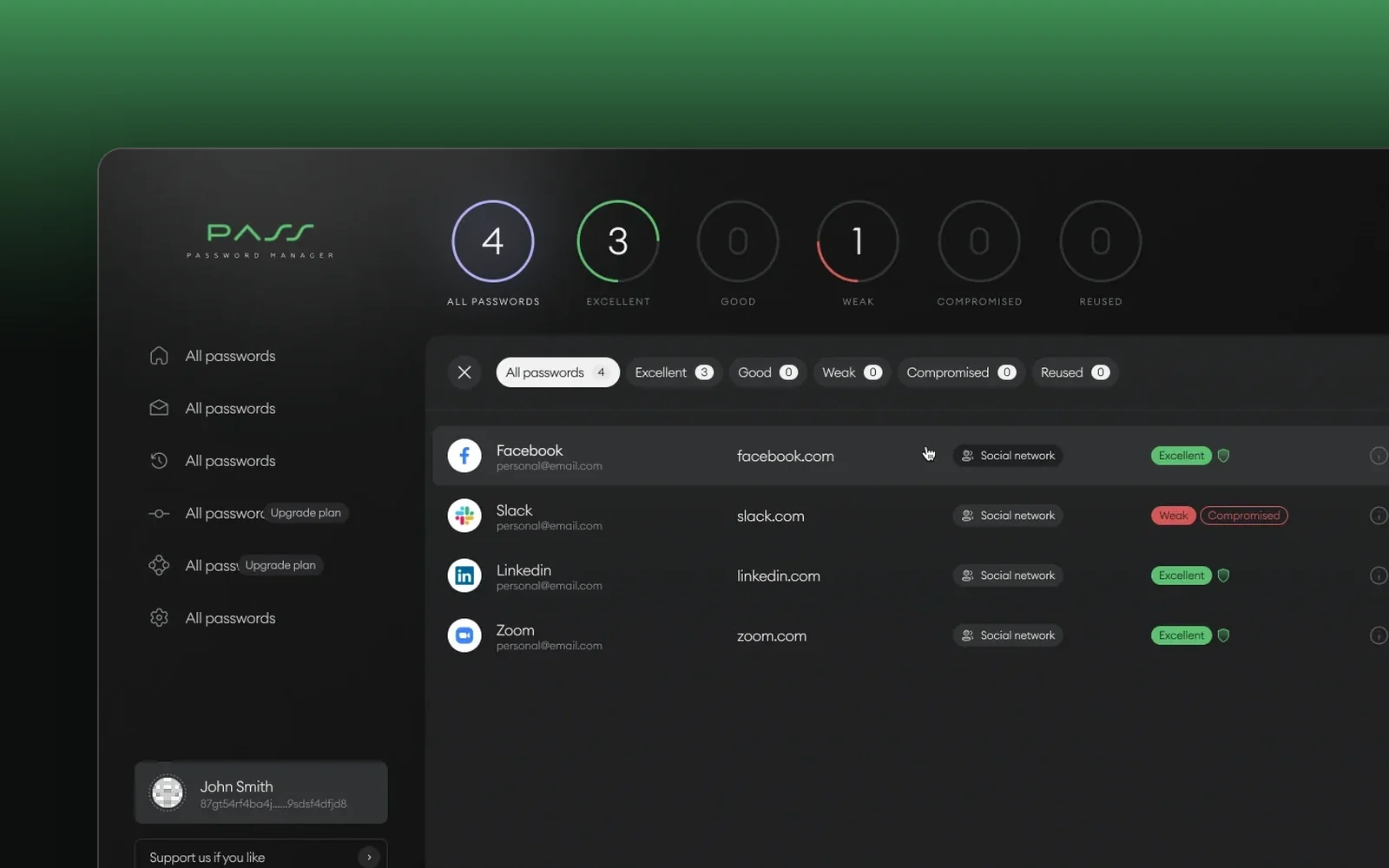Click the Good progress circle showing 0
1389x868 pixels.
[x=738, y=241]
